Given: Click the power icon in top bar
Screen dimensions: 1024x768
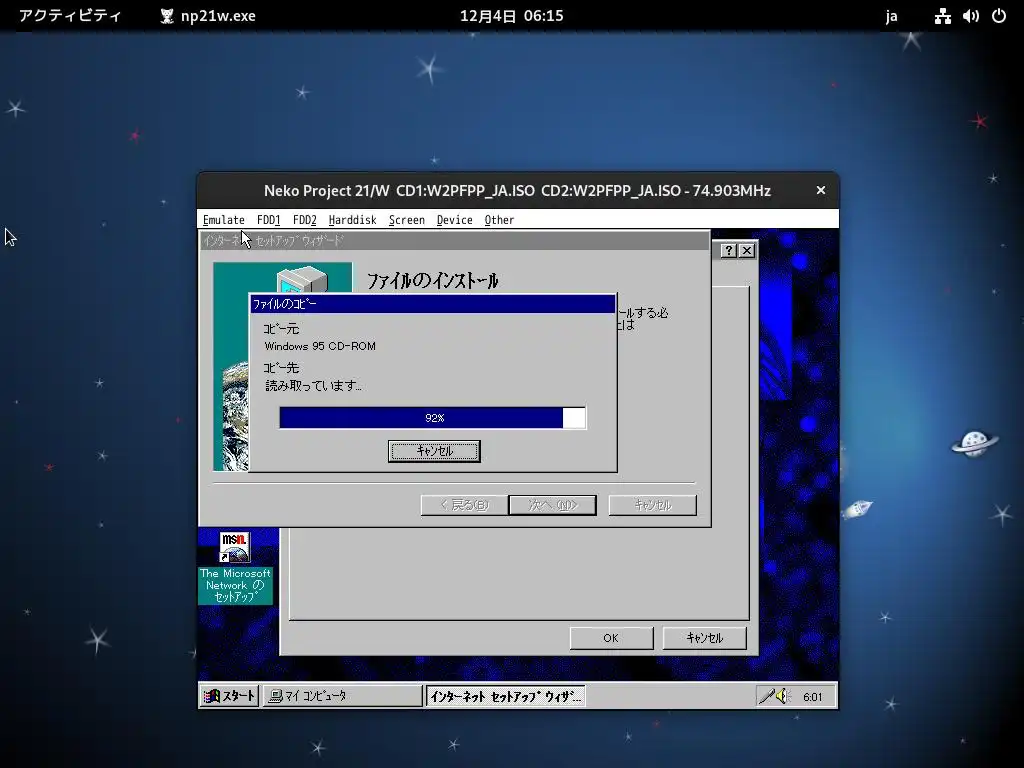Looking at the screenshot, I should 999,16.
